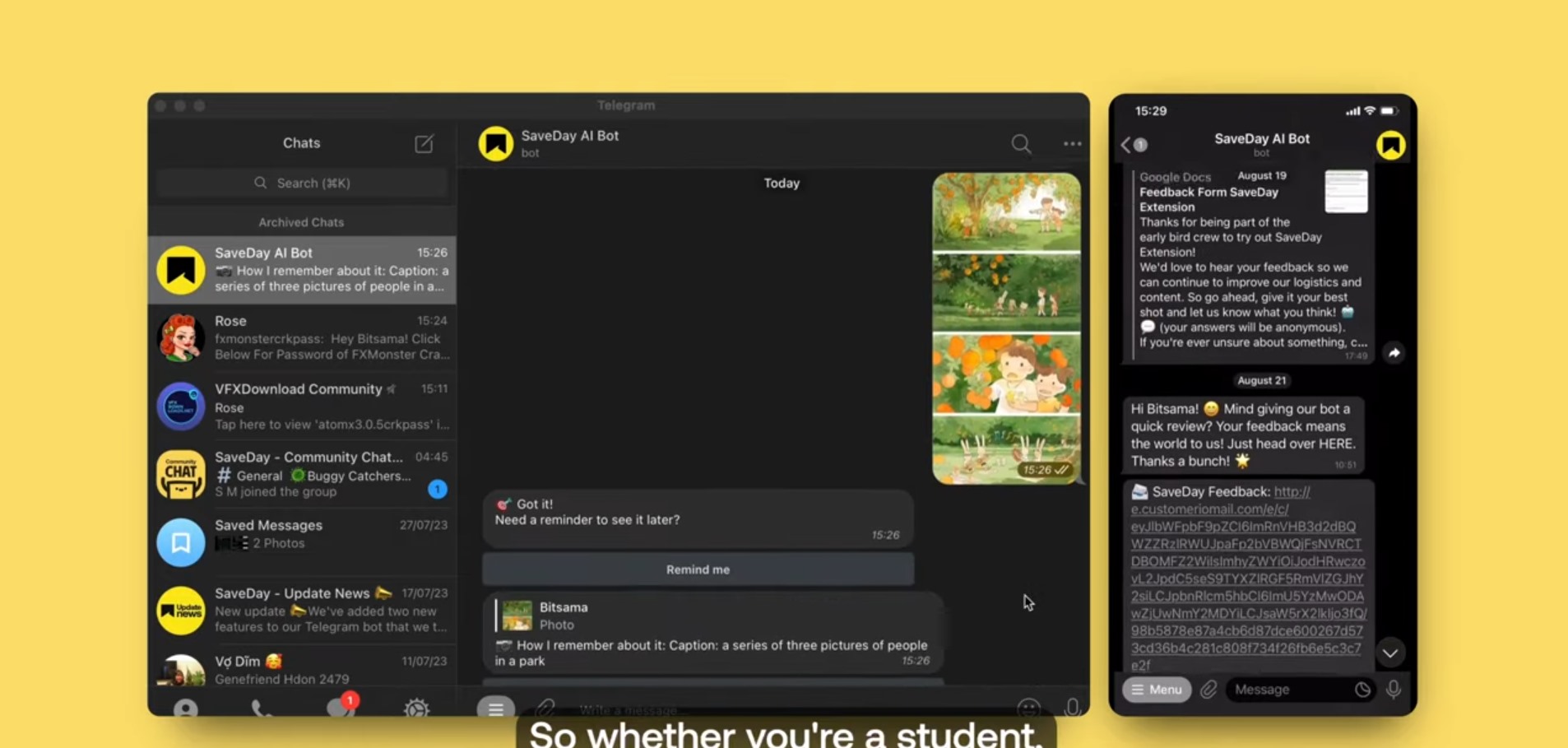Tap the sticker icon in phone message field

(1362, 690)
